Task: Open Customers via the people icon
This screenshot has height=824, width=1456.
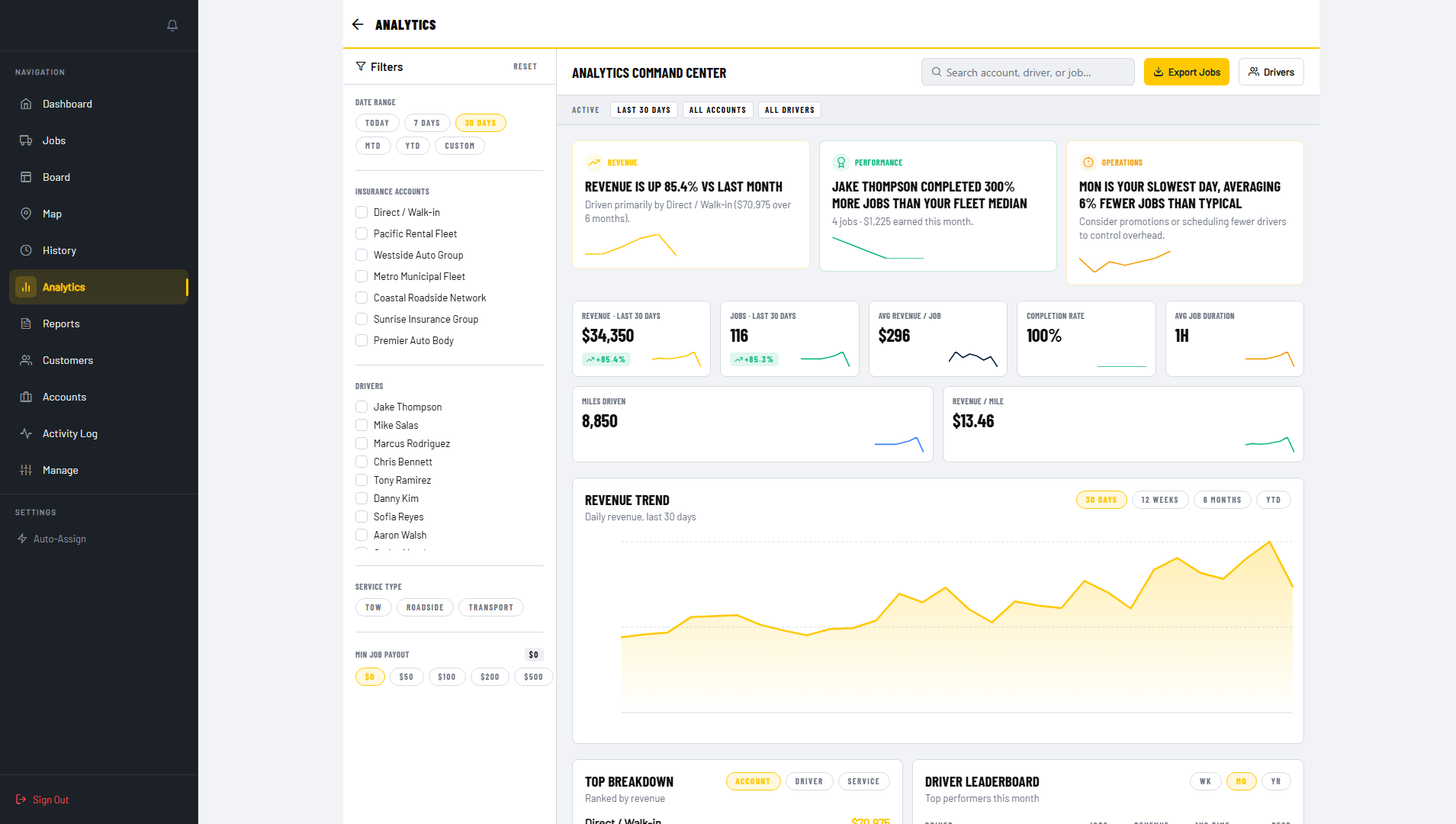Action: pos(26,360)
